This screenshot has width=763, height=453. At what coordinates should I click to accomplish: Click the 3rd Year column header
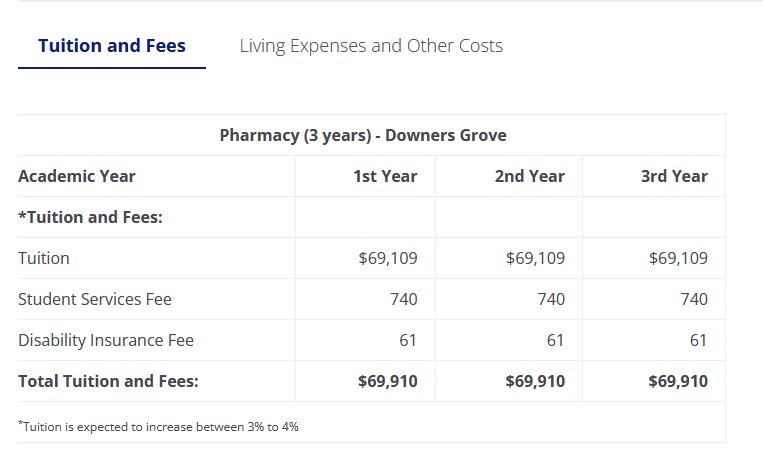(x=674, y=176)
